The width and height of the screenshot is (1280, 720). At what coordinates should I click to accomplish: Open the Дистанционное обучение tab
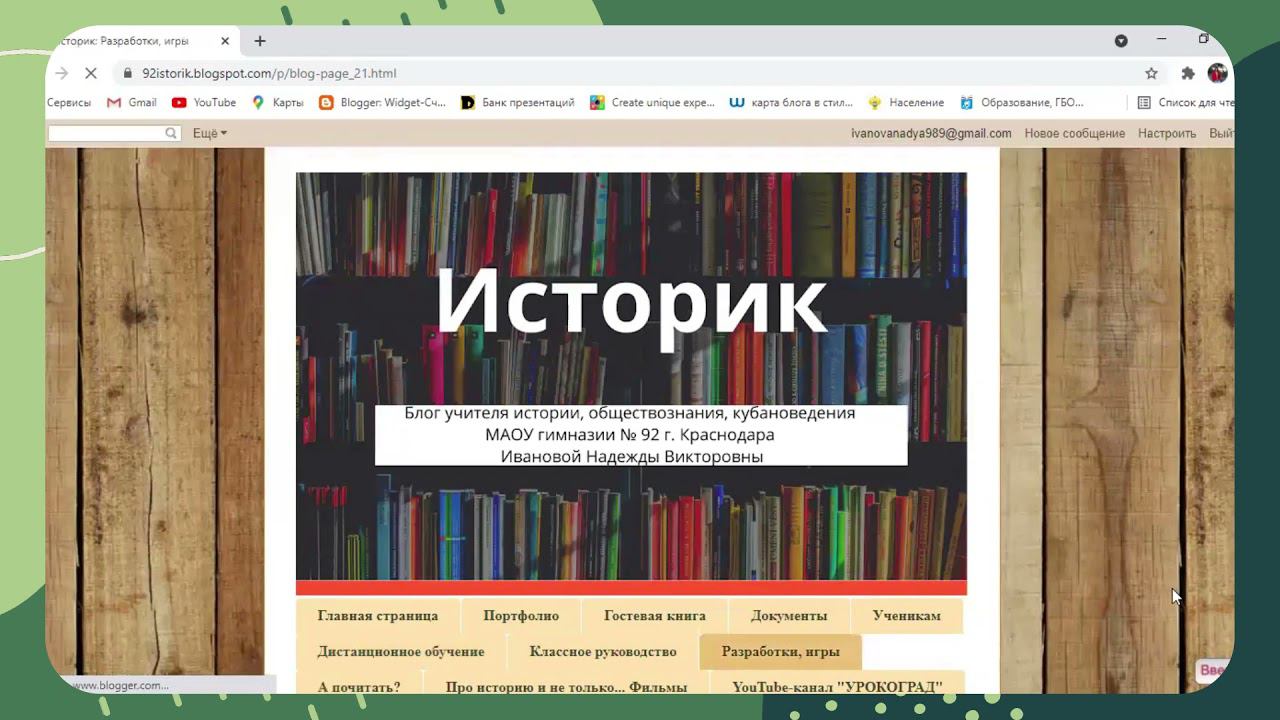coord(401,652)
